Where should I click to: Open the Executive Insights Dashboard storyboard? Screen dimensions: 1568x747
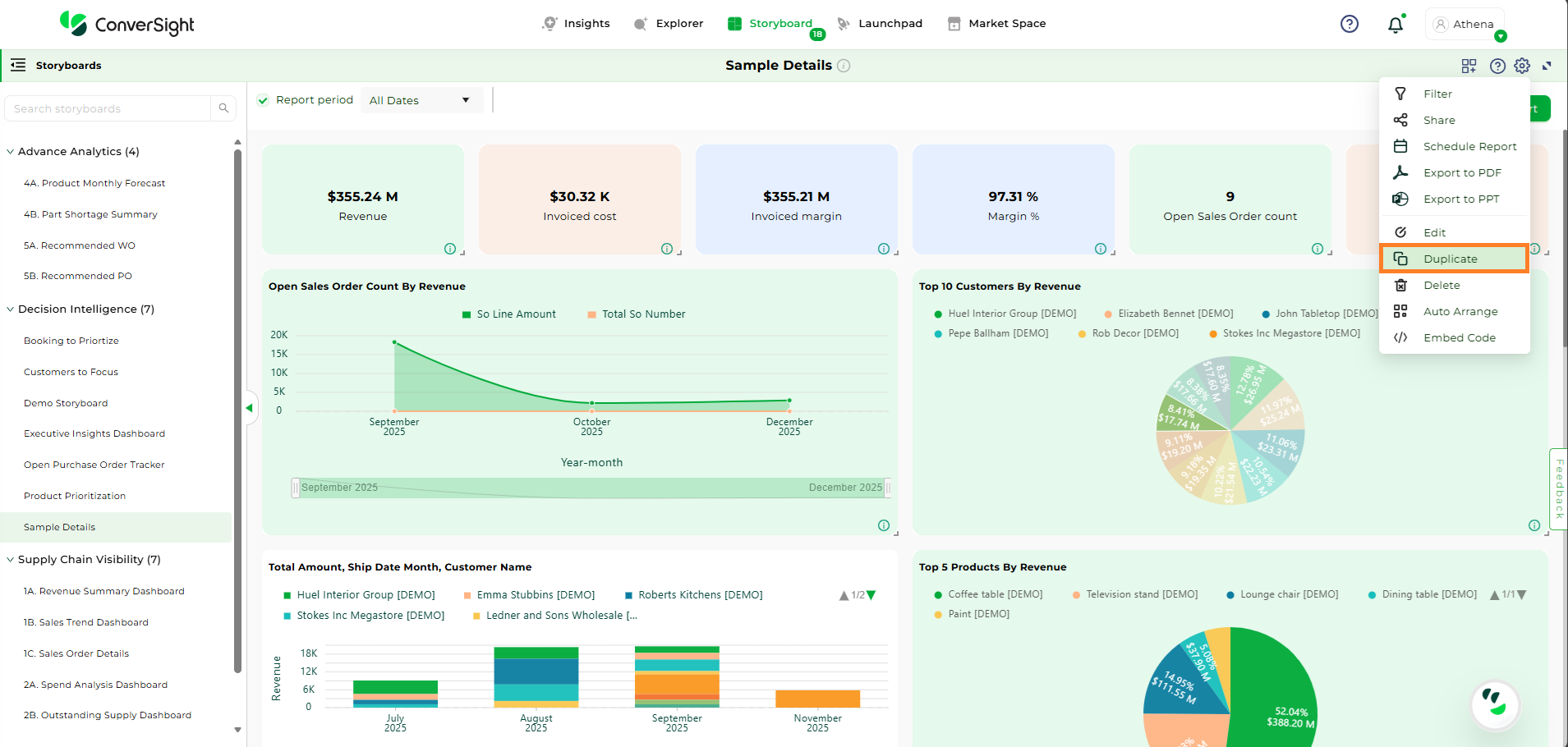pos(94,433)
